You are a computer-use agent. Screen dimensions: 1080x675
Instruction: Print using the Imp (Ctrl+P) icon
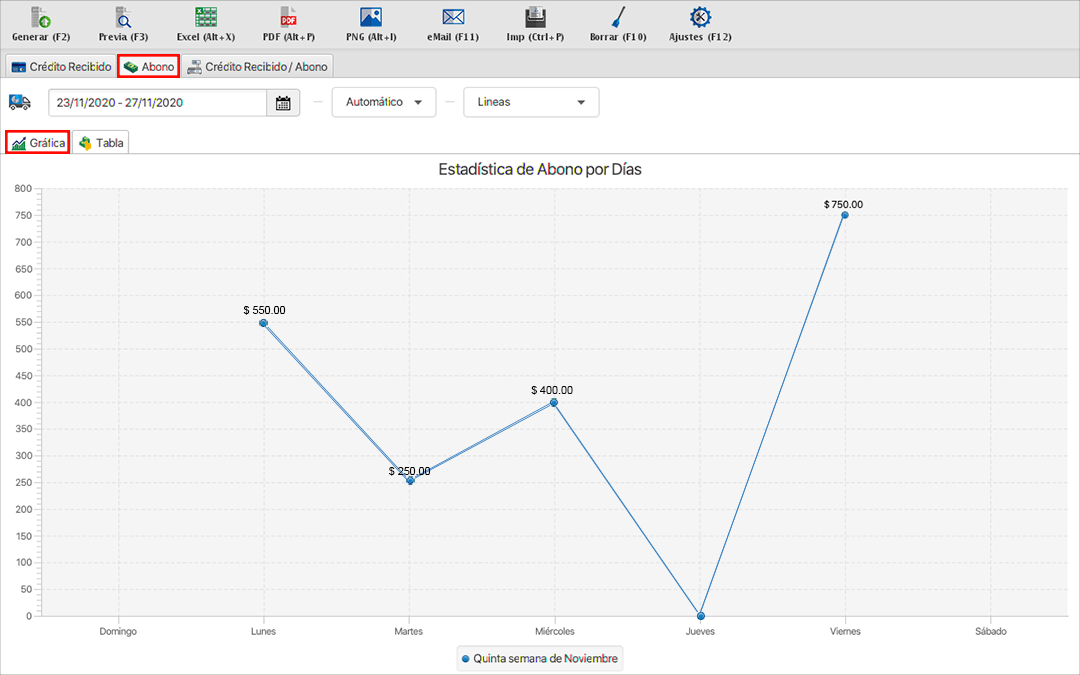[535, 18]
